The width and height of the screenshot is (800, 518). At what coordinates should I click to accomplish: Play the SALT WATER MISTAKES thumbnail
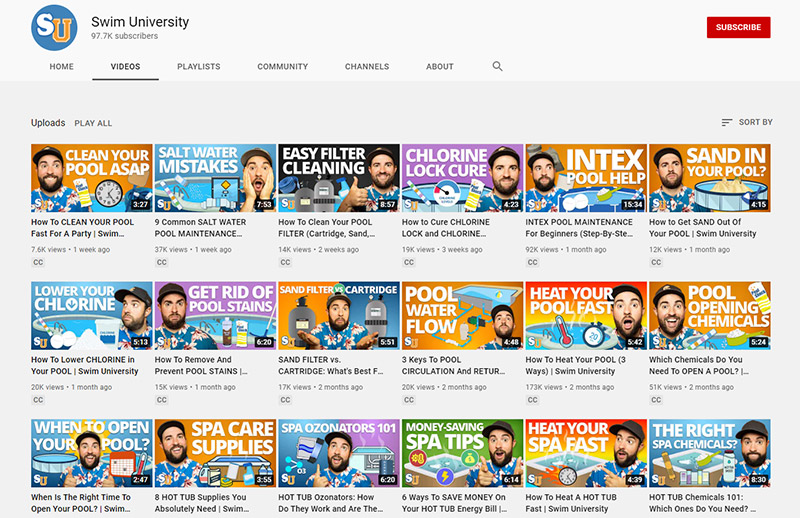point(215,178)
